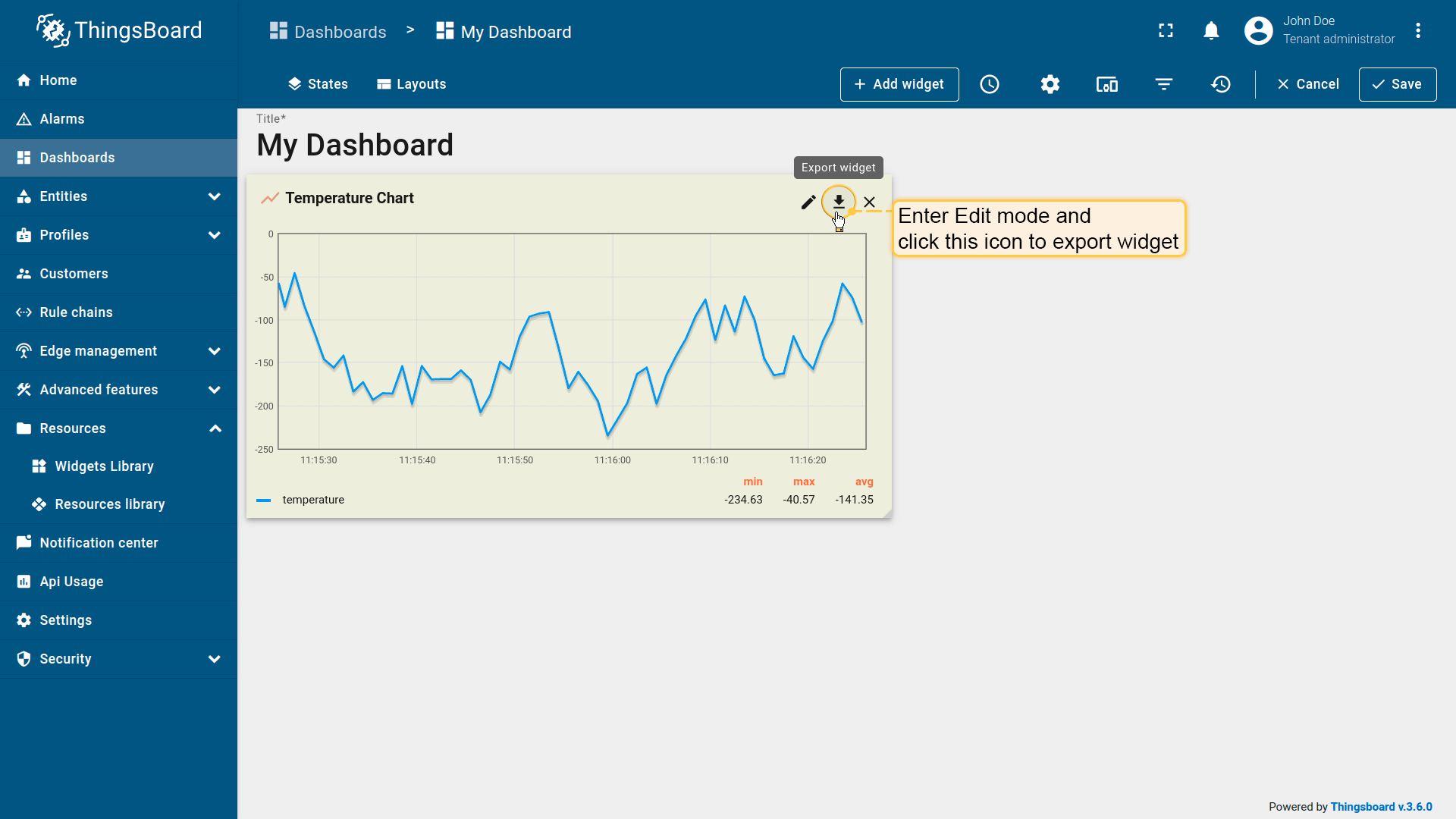Save the dashboard changes

point(1397,84)
